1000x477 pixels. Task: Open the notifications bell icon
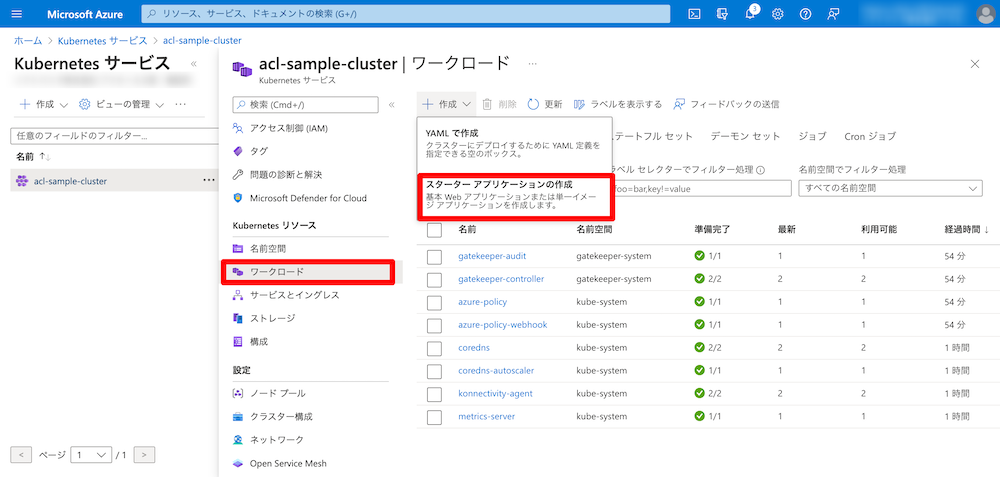pyautogui.click(x=750, y=14)
